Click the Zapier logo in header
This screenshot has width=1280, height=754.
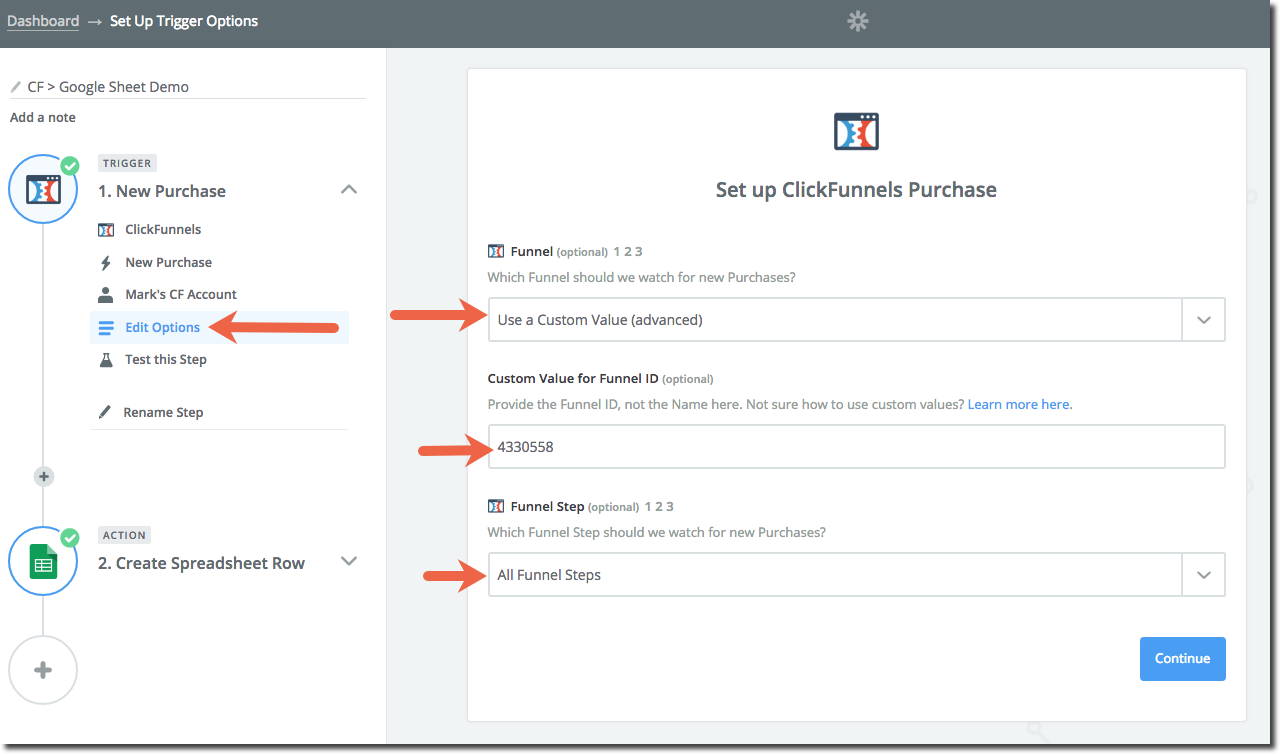tap(857, 21)
